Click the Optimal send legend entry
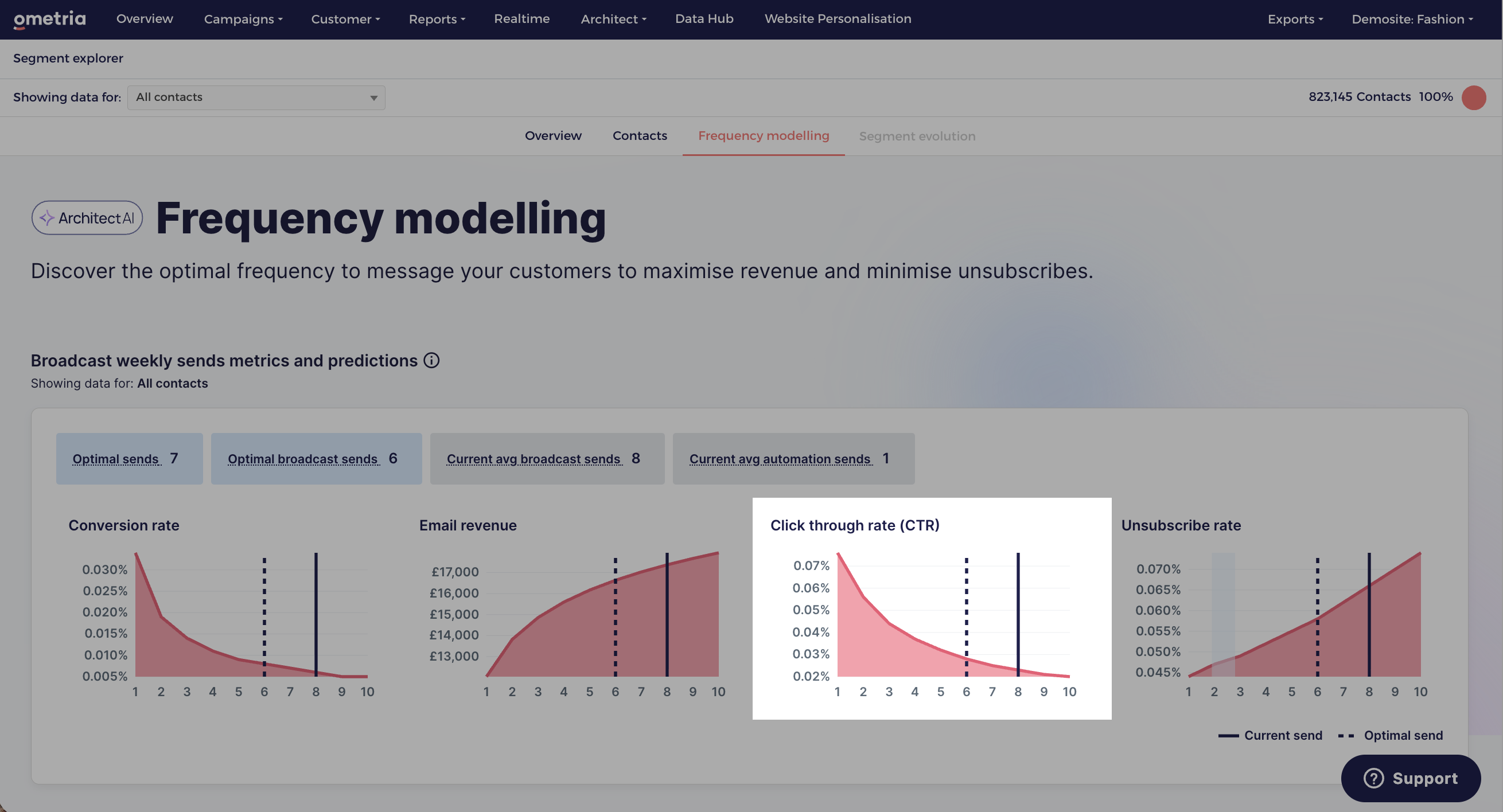 (1391, 736)
